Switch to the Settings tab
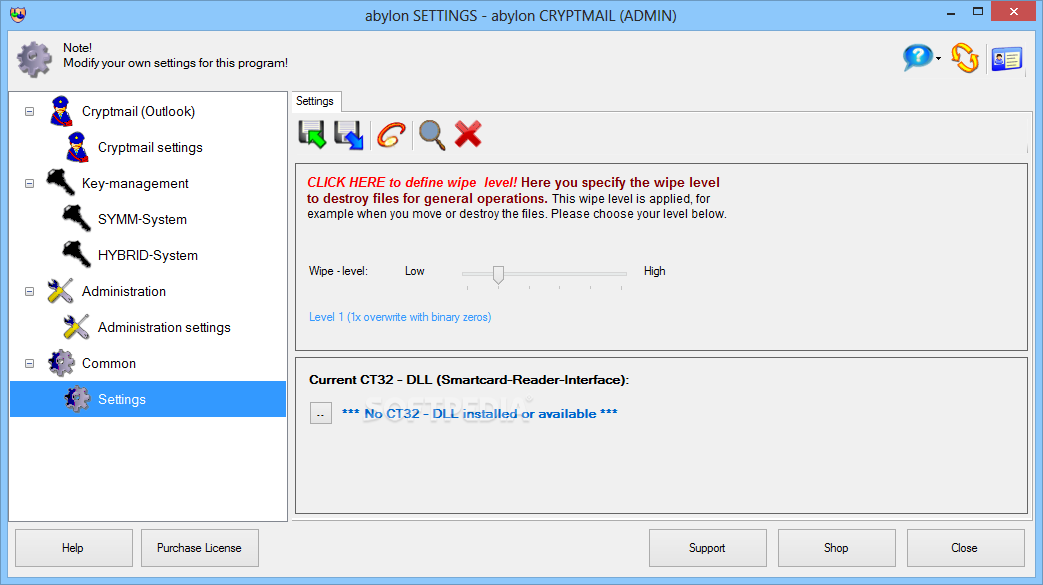The image size is (1043, 585). click(315, 101)
